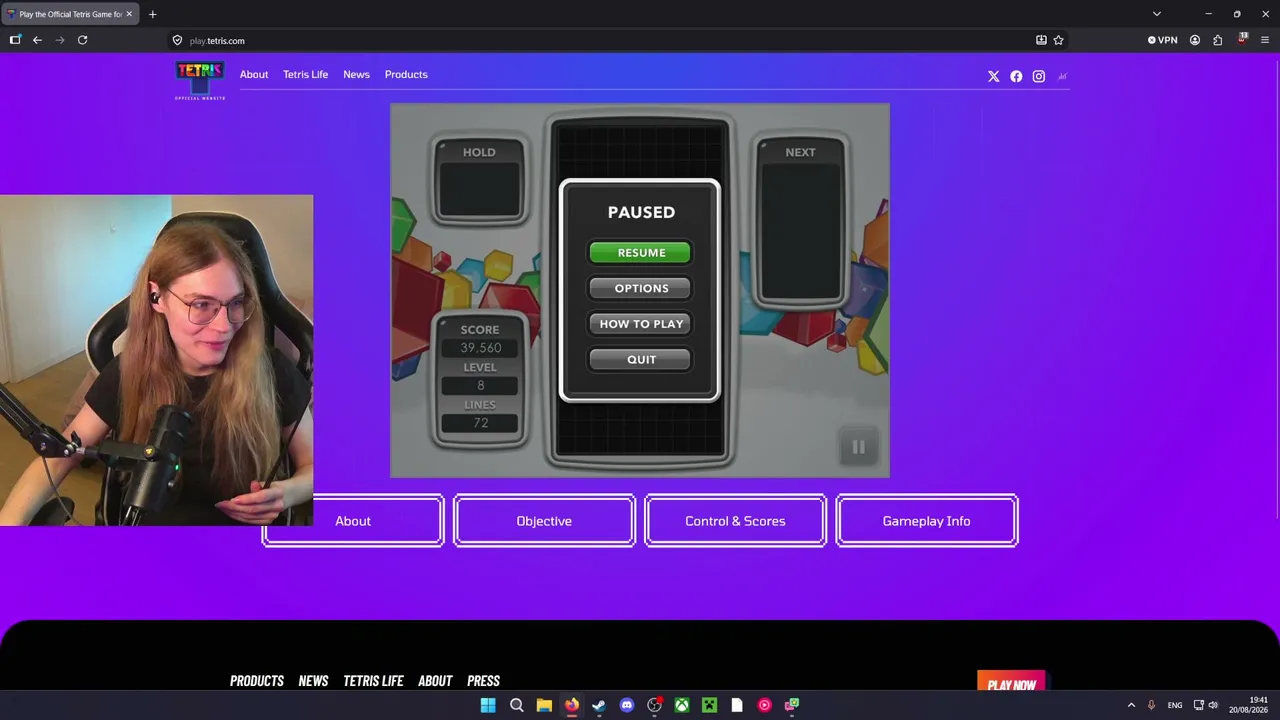1280x720 pixels.
Task: Show hidden system tray icons
Action: coord(1131,705)
